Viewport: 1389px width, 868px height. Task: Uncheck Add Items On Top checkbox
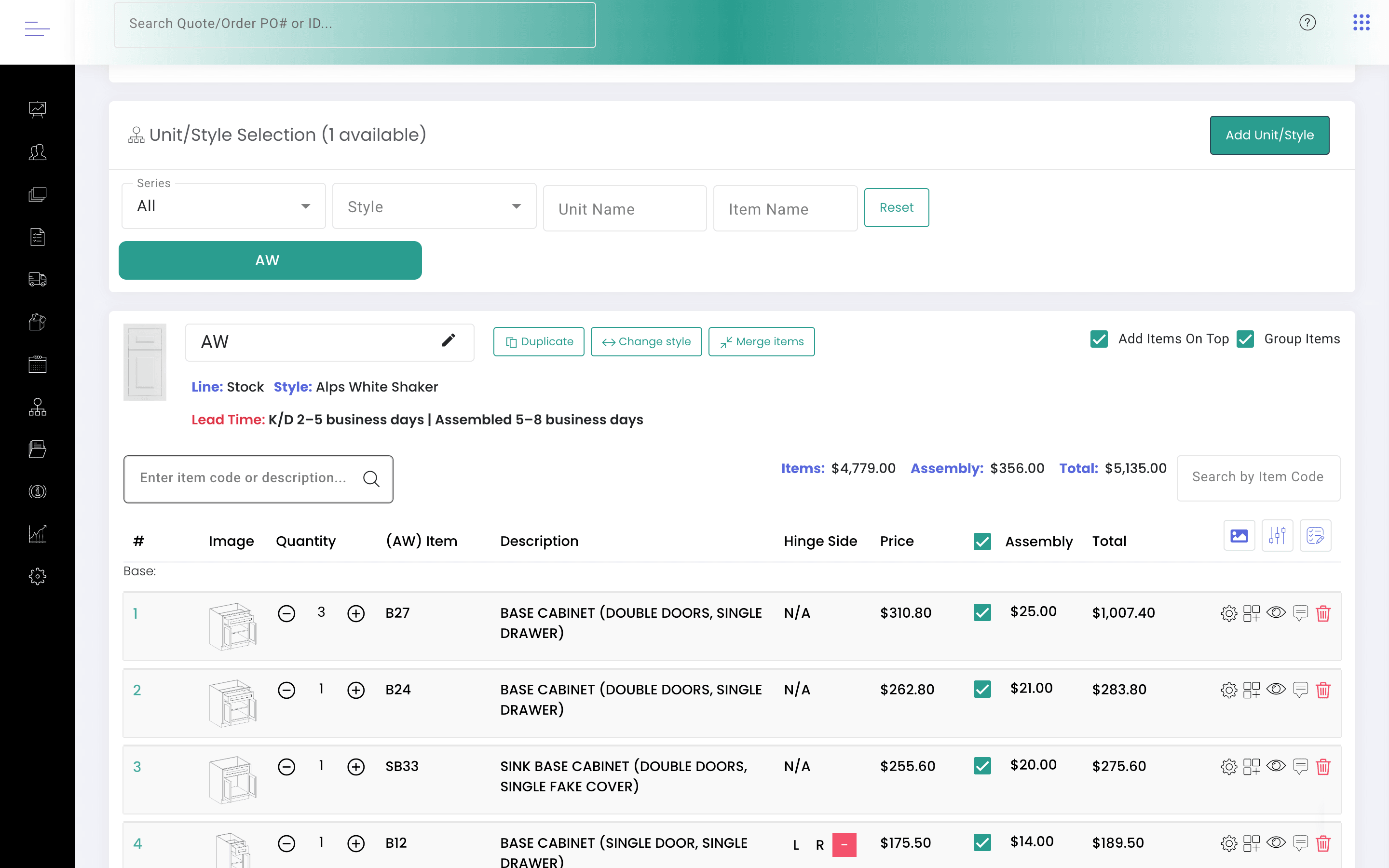[1099, 339]
